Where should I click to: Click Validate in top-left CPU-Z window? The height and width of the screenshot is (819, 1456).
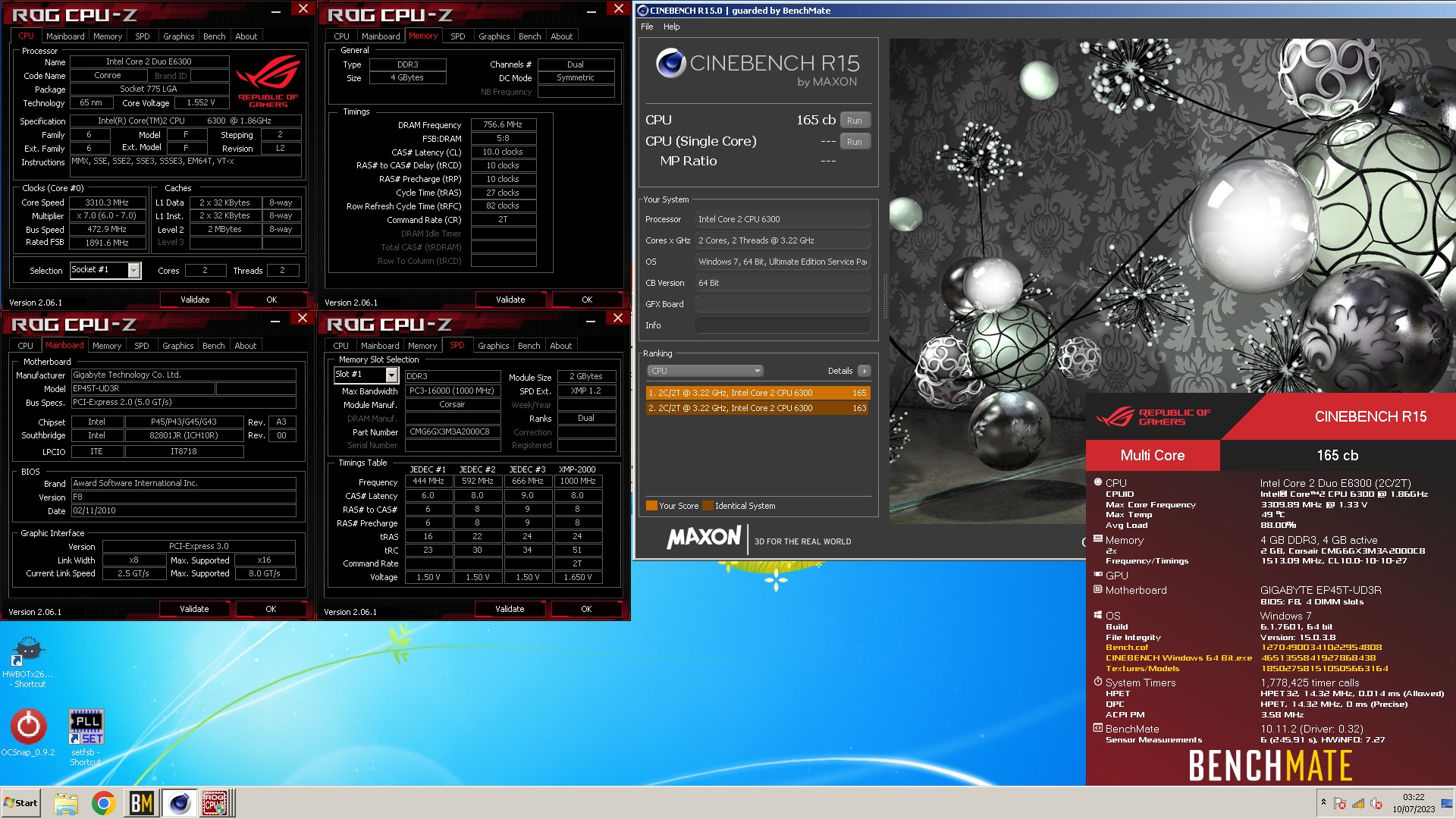195,300
